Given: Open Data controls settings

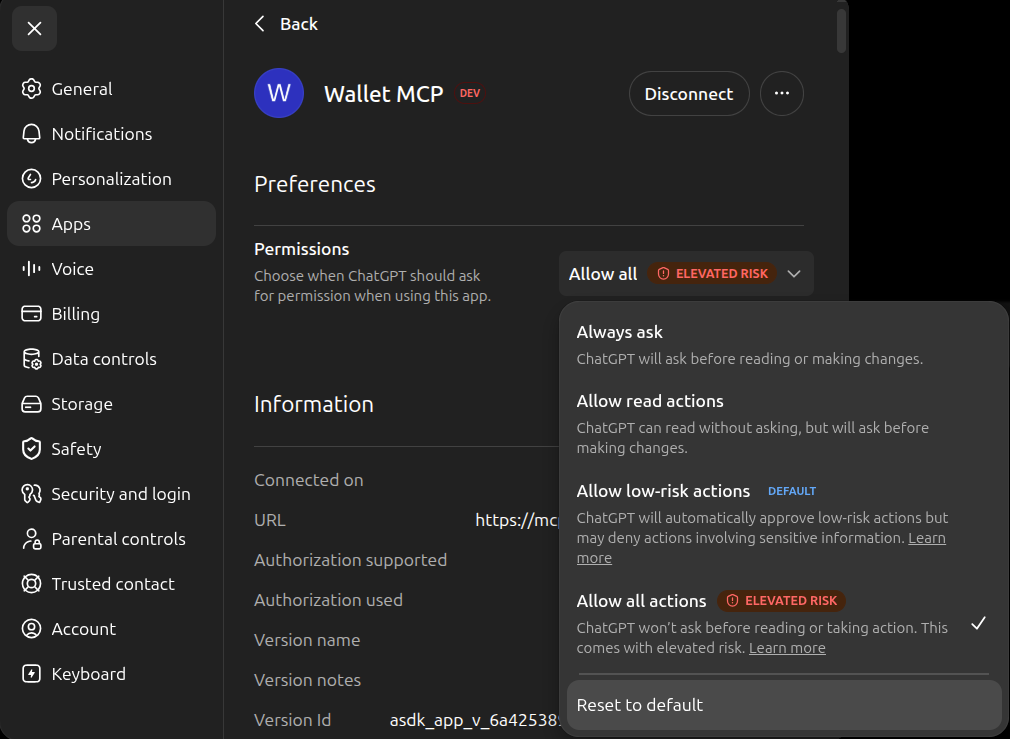Looking at the screenshot, I should coord(111,359).
